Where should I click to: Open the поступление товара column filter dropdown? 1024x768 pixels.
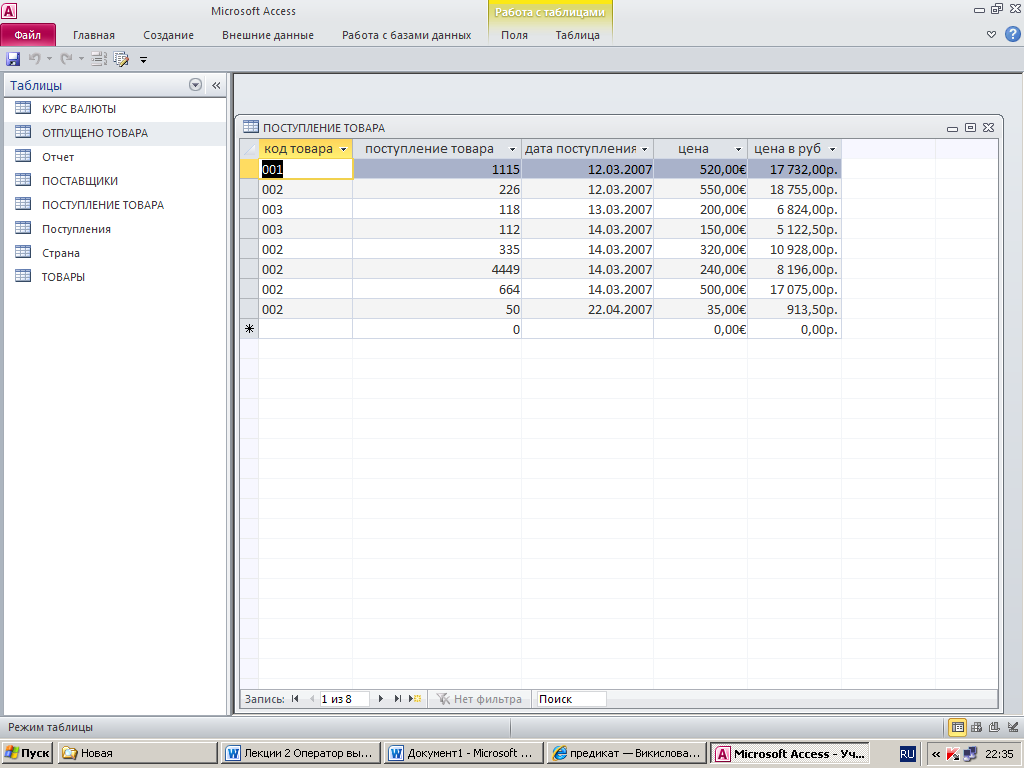point(512,150)
